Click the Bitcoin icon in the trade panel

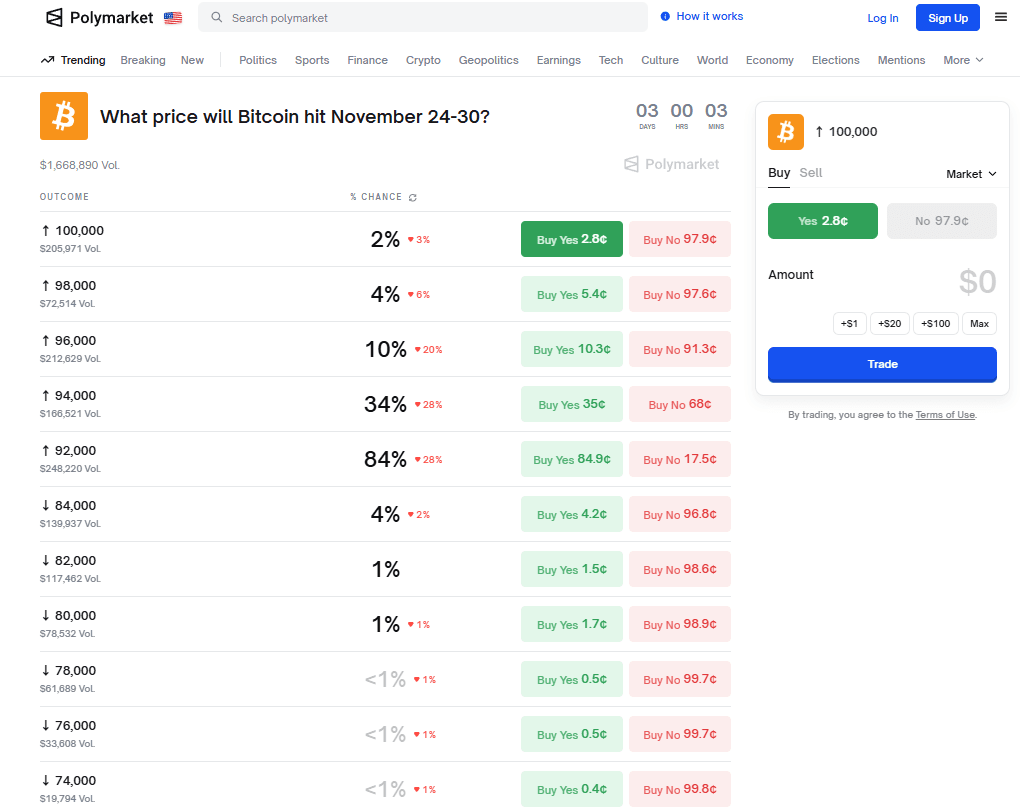786,132
